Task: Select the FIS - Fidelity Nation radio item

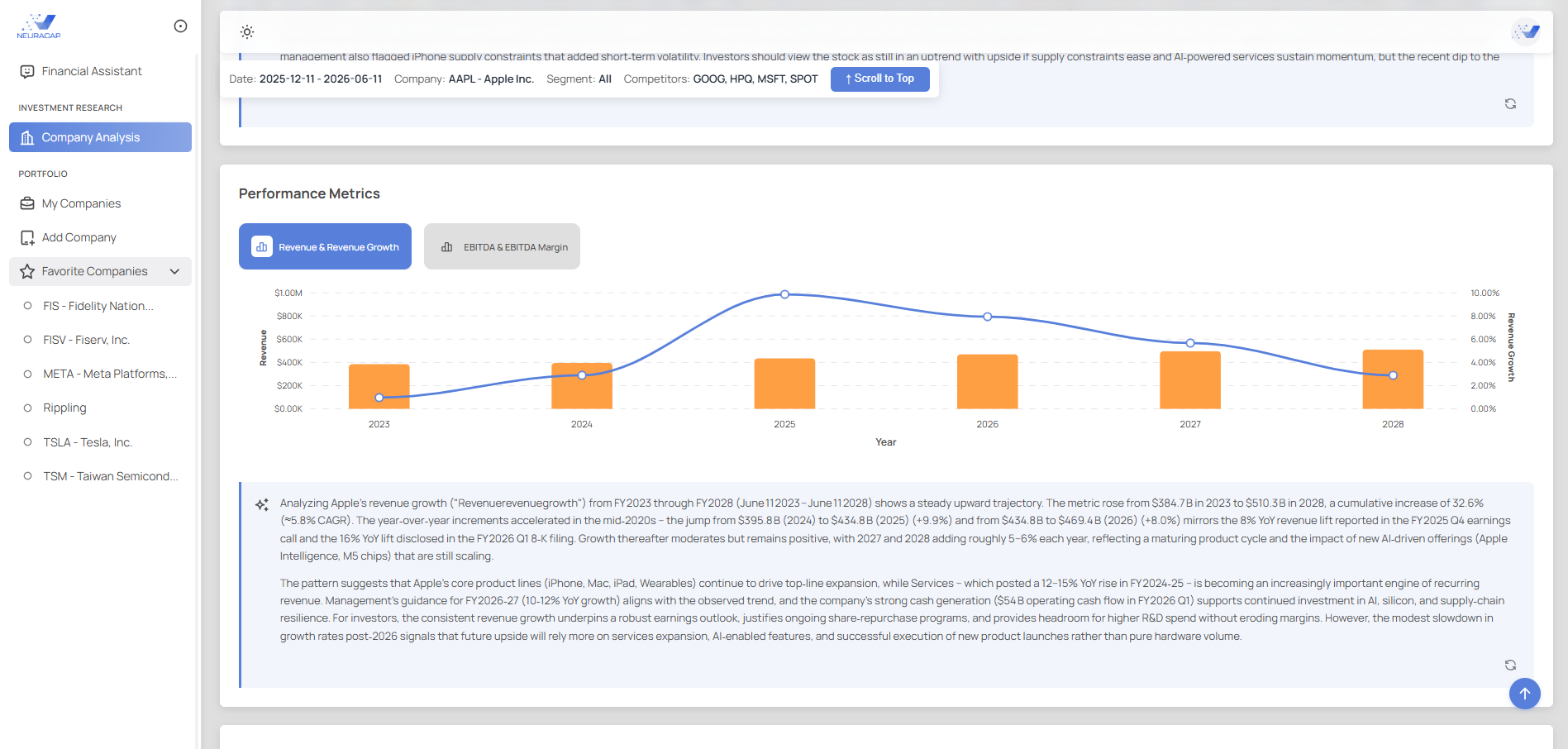Action: coord(27,306)
